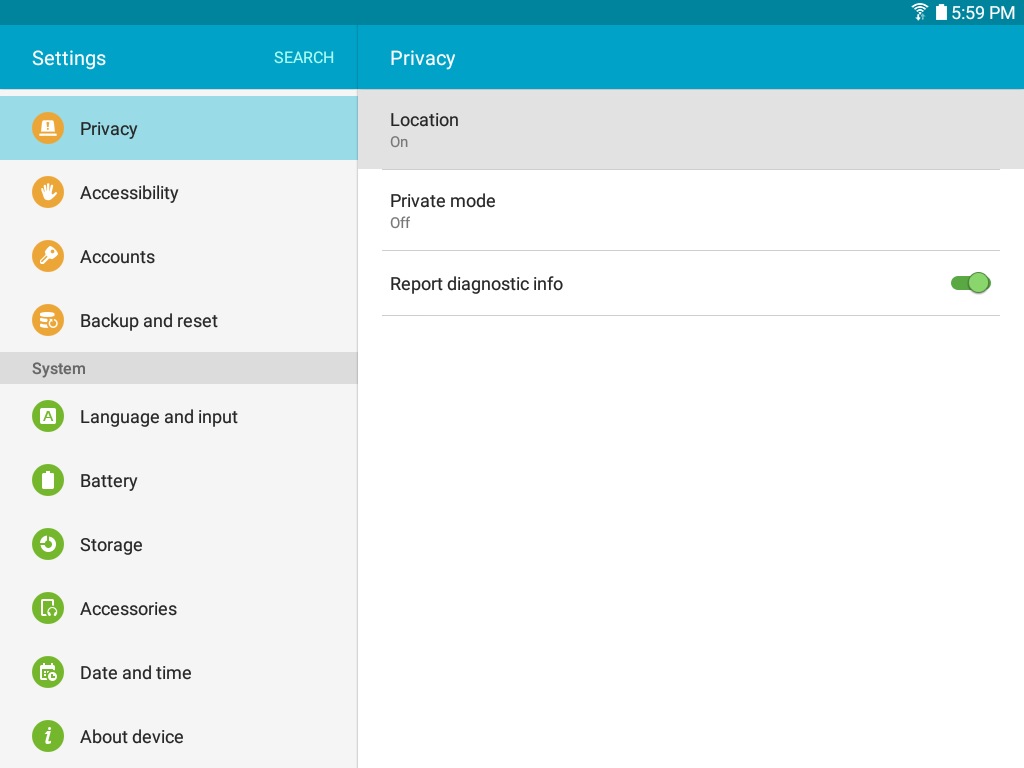Open About device label
The image size is (1024, 768).
coord(132,737)
